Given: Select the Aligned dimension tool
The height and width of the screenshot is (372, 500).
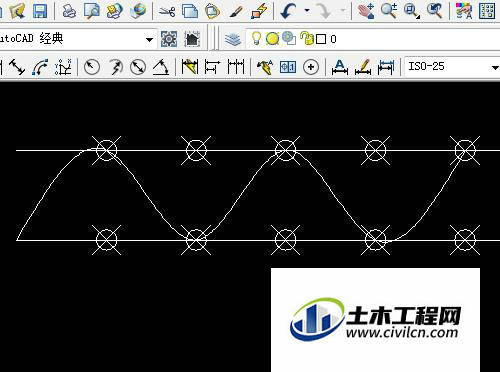Looking at the screenshot, I should point(17,67).
